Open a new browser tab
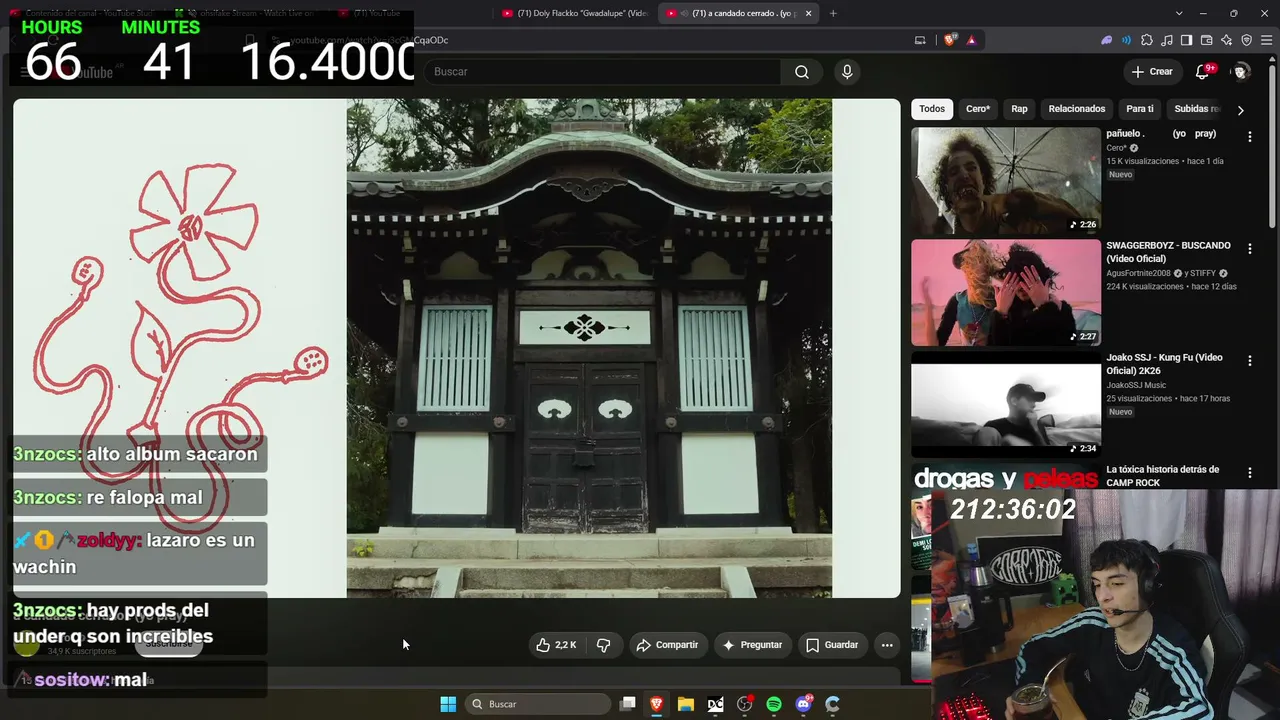The image size is (1280, 720). (833, 13)
